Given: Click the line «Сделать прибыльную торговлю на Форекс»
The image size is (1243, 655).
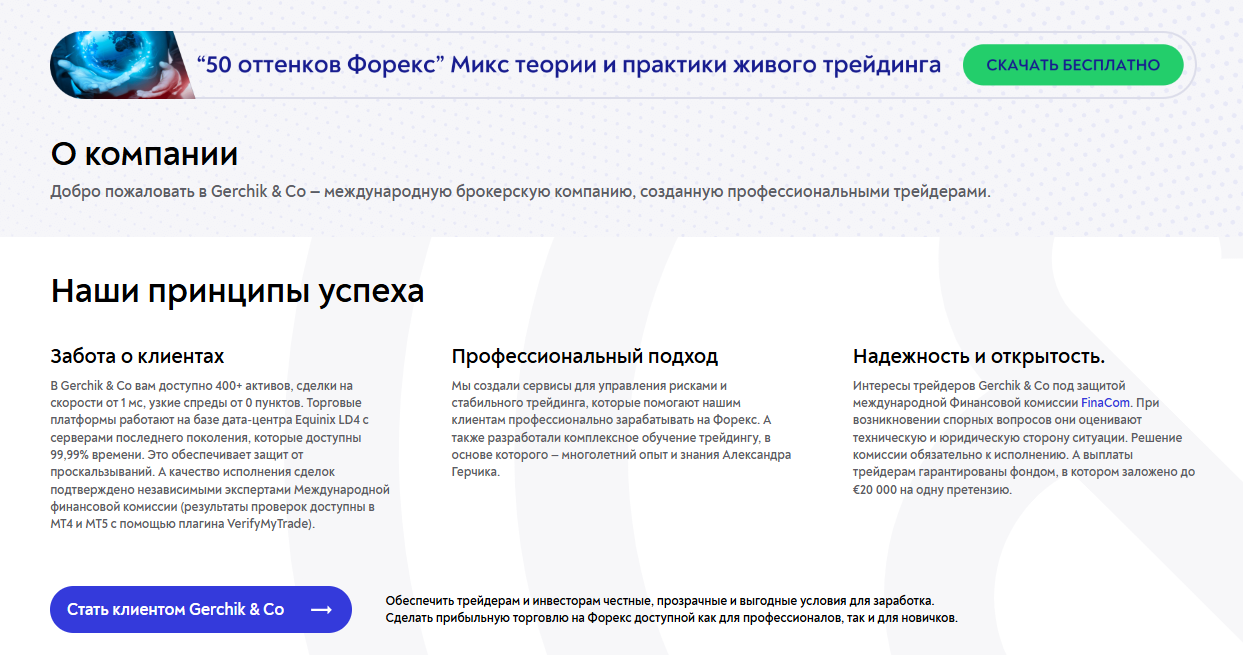Looking at the screenshot, I should click(671, 618).
